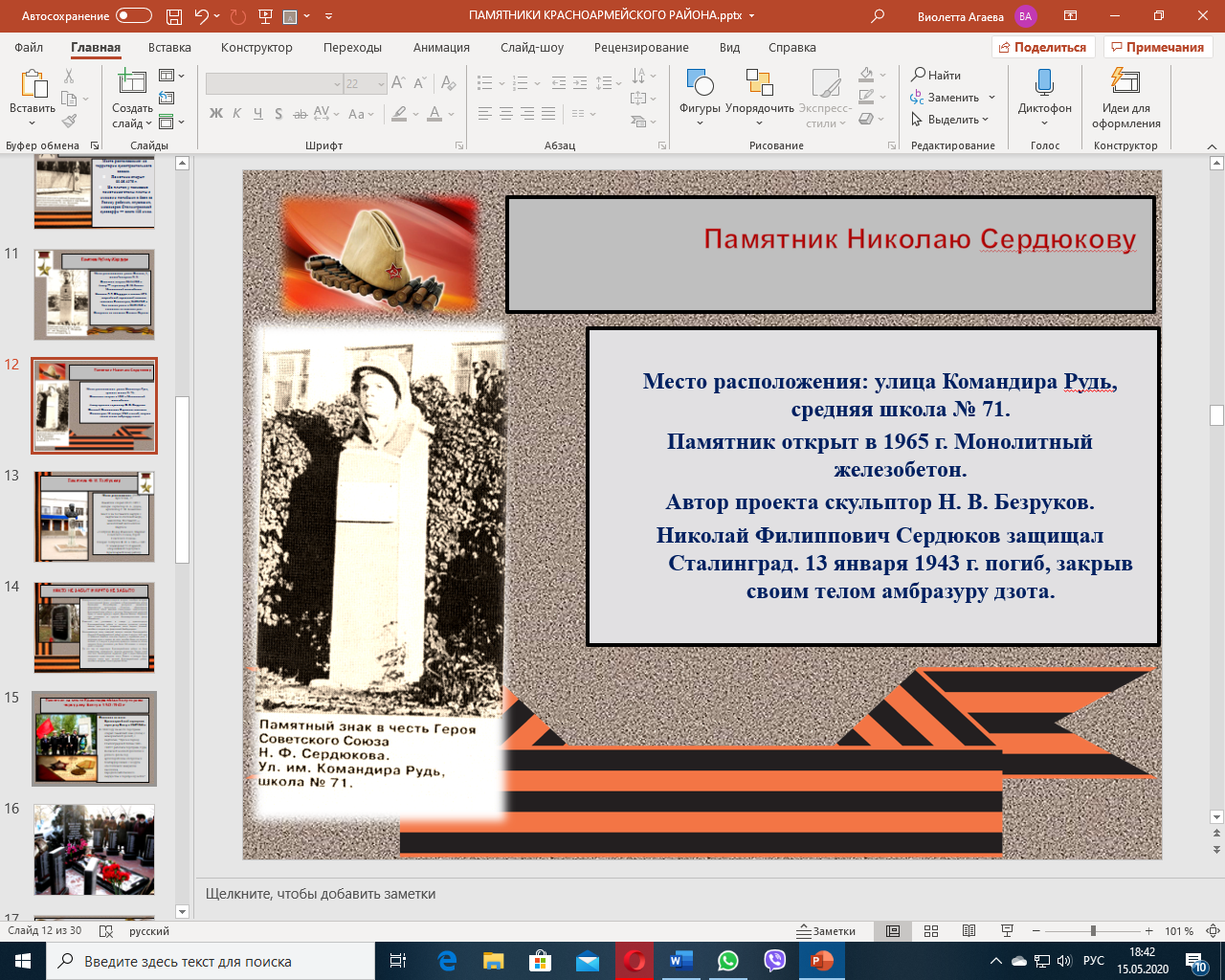Toggle the AutoSave (Автосохранение) switch
1225x980 pixels.
point(133,16)
